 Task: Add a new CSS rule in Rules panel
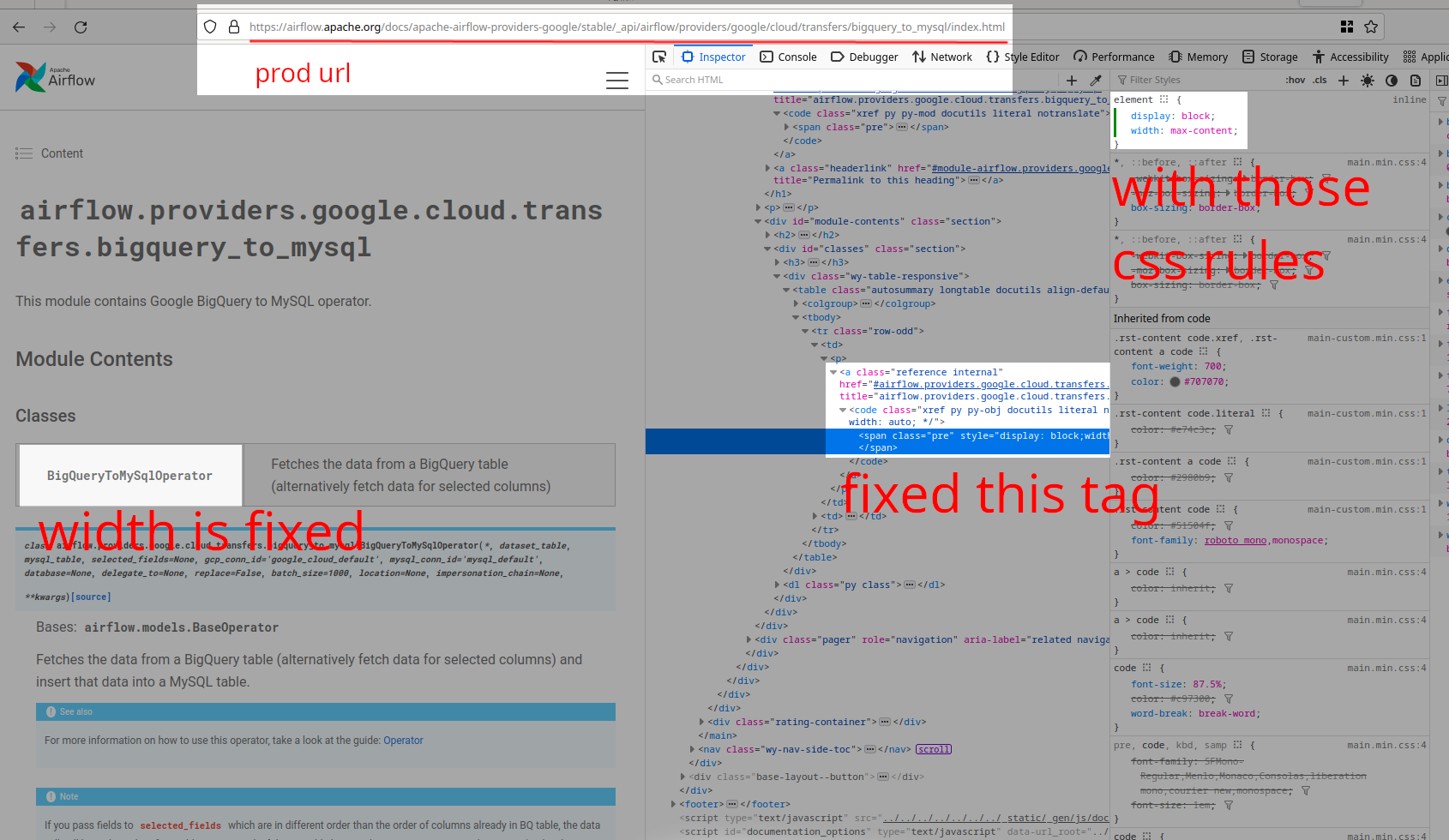[x=1344, y=80]
